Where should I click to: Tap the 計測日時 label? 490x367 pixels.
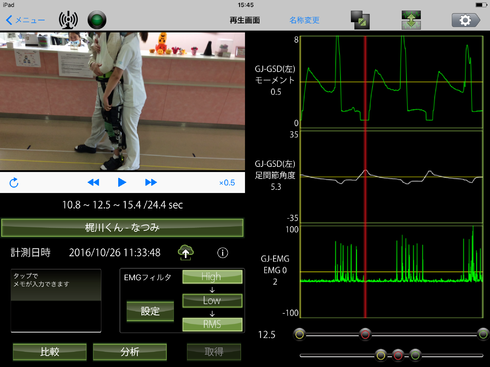click(x=30, y=253)
